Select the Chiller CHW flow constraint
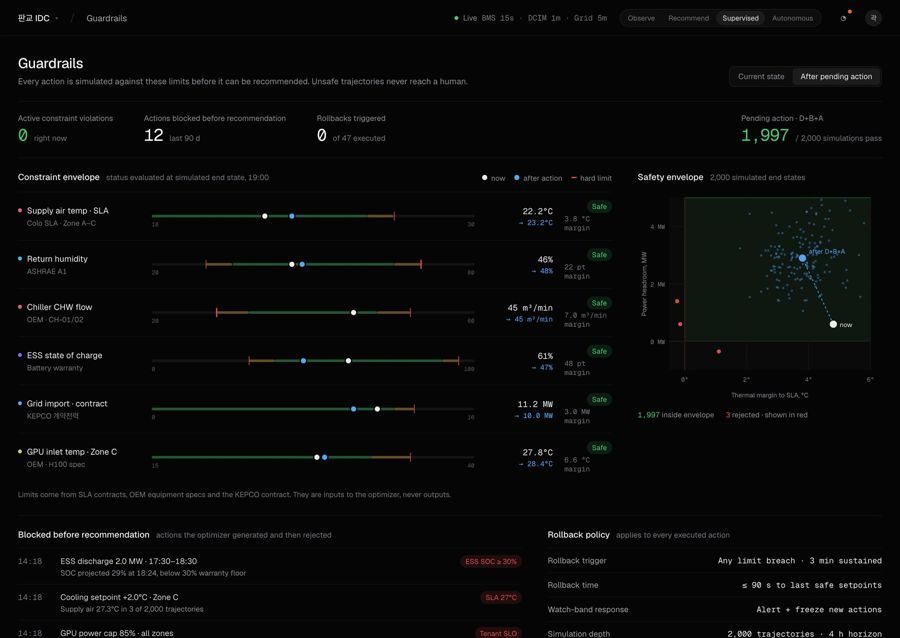Viewport: 900px width, 638px height. [x=59, y=307]
